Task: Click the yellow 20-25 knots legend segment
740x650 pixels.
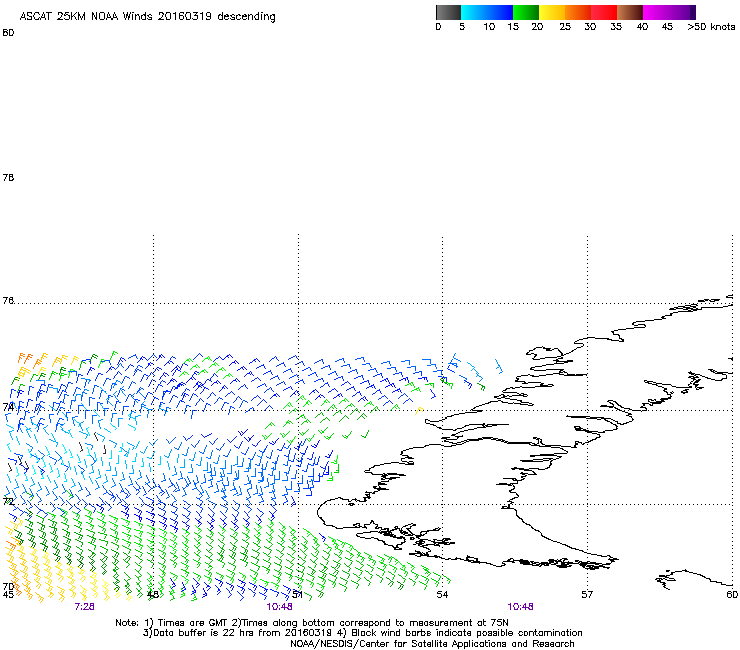Action: (x=552, y=12)
